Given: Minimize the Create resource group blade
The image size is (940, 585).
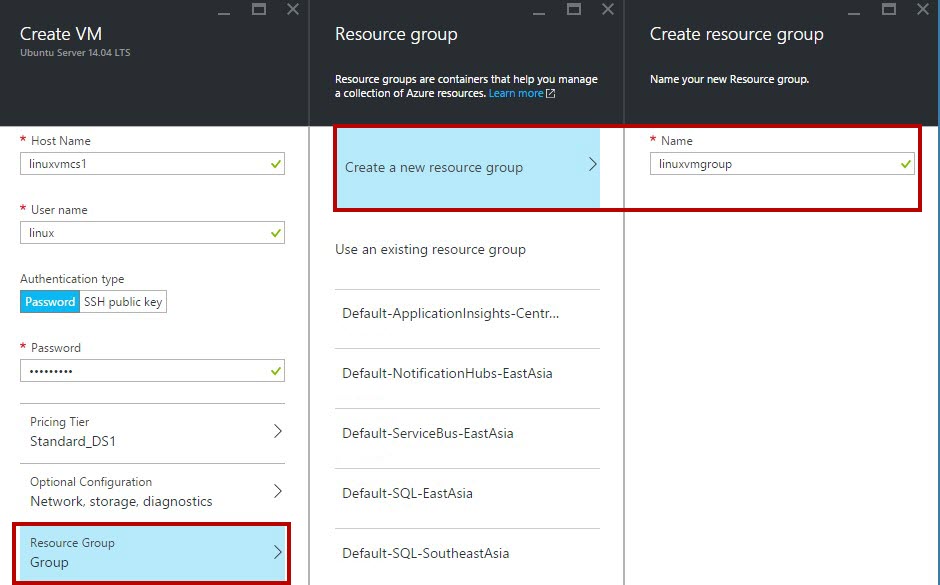Looking at the screenshot, I should tap(854, 12).
